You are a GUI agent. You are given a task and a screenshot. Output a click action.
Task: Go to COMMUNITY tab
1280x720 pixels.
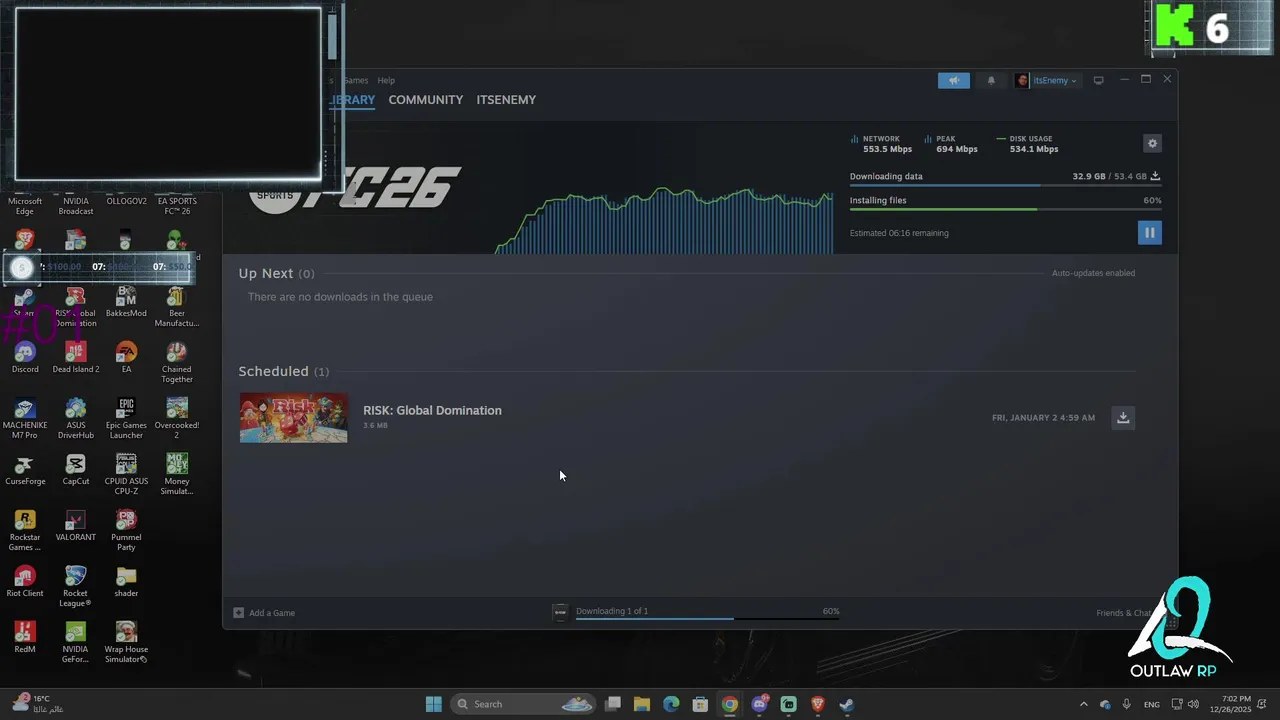click(426, 100)
